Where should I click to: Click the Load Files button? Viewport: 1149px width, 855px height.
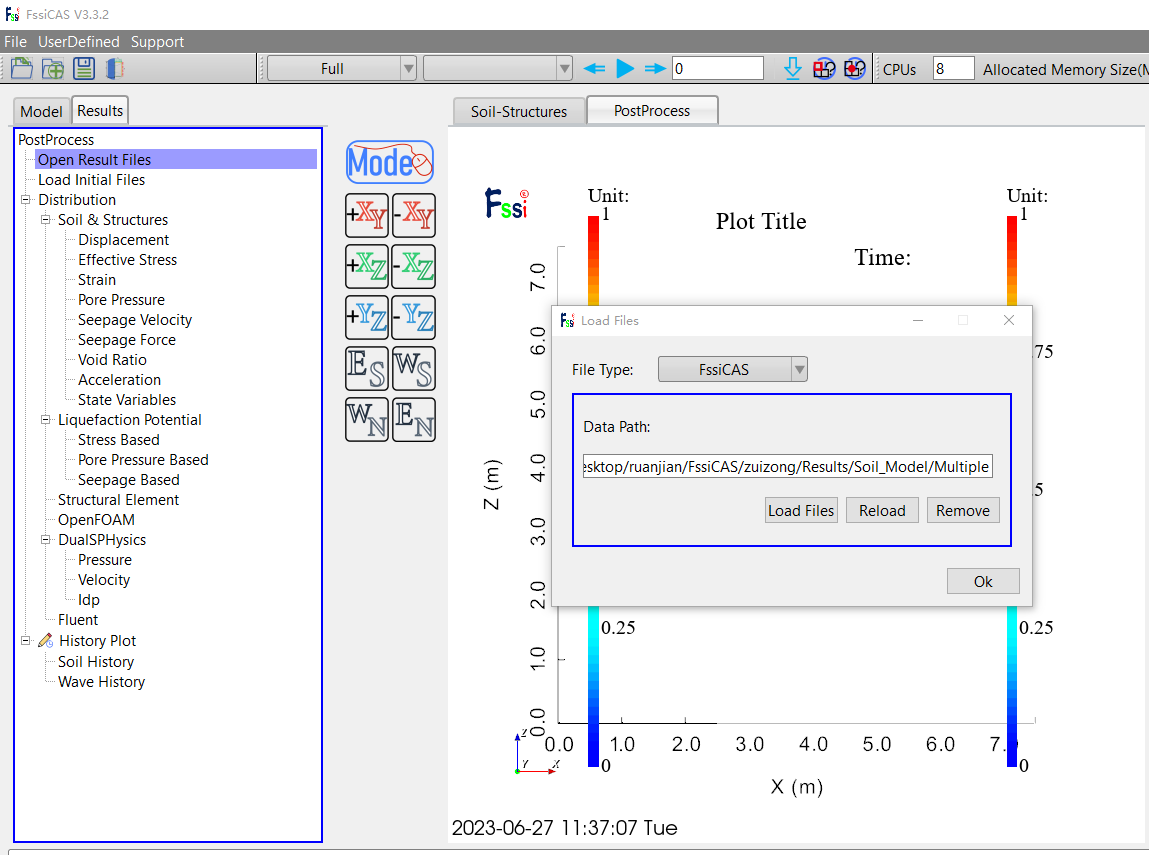pos(801,511)
